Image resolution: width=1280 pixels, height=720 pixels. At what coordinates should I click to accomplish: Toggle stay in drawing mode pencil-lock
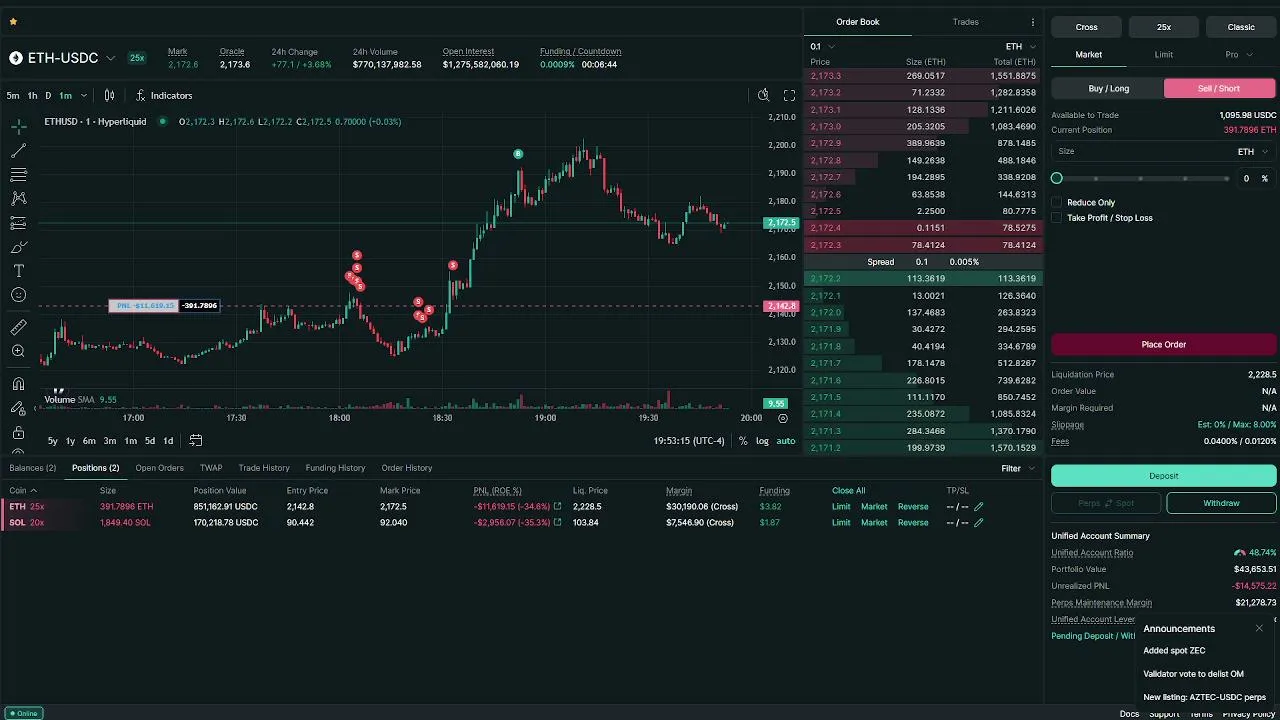click(x=18, y=408)
